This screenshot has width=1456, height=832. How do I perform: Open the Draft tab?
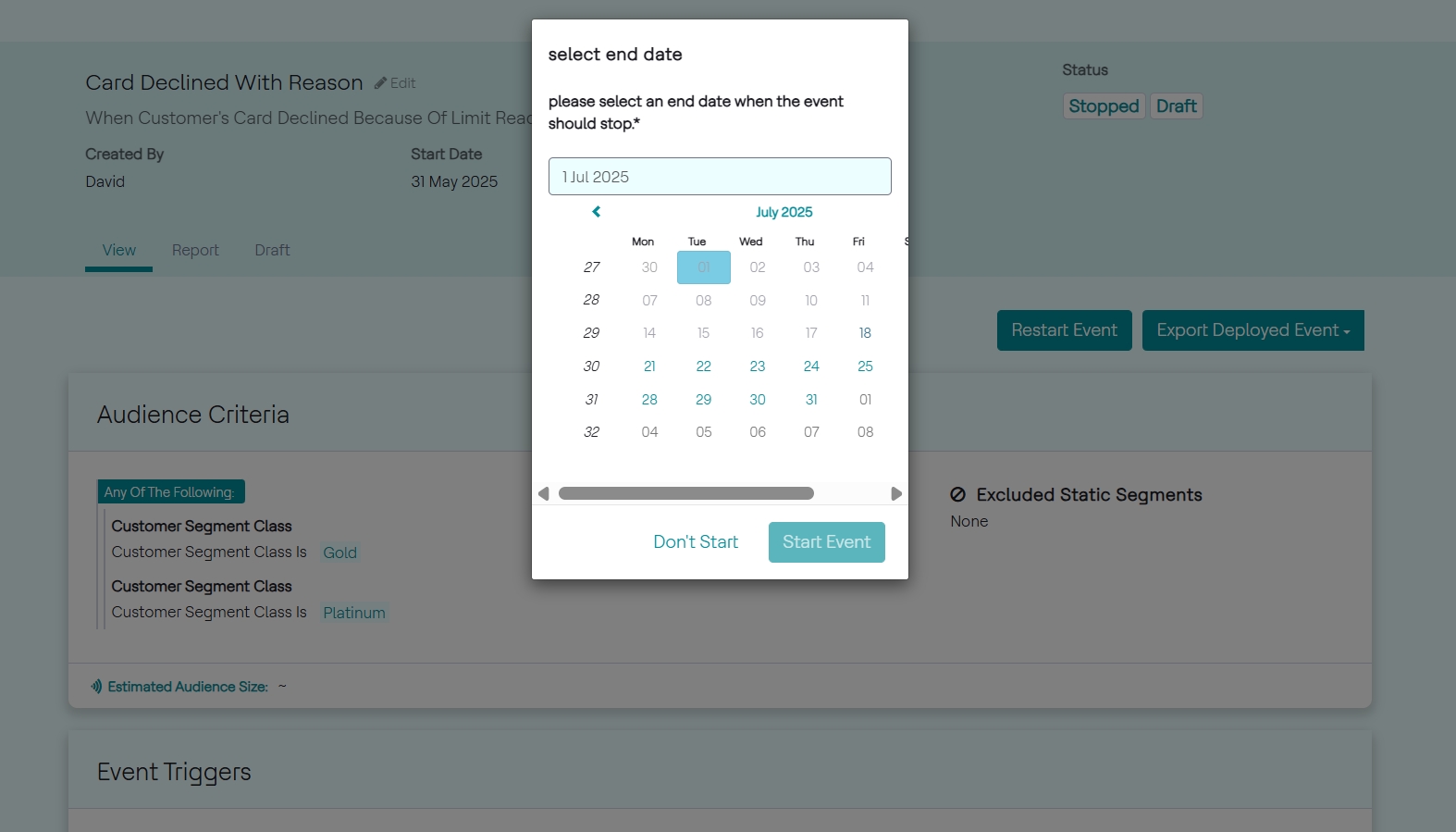coord(272,250)
